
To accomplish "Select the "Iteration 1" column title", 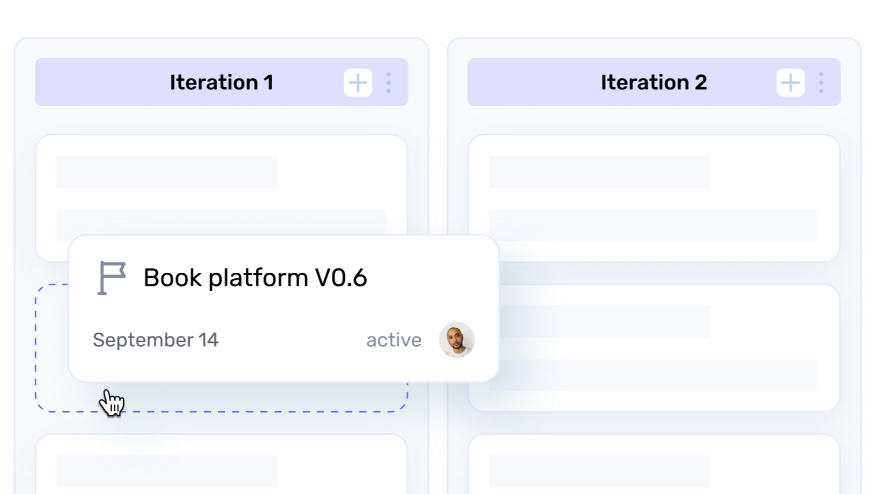I will (221, 83).
